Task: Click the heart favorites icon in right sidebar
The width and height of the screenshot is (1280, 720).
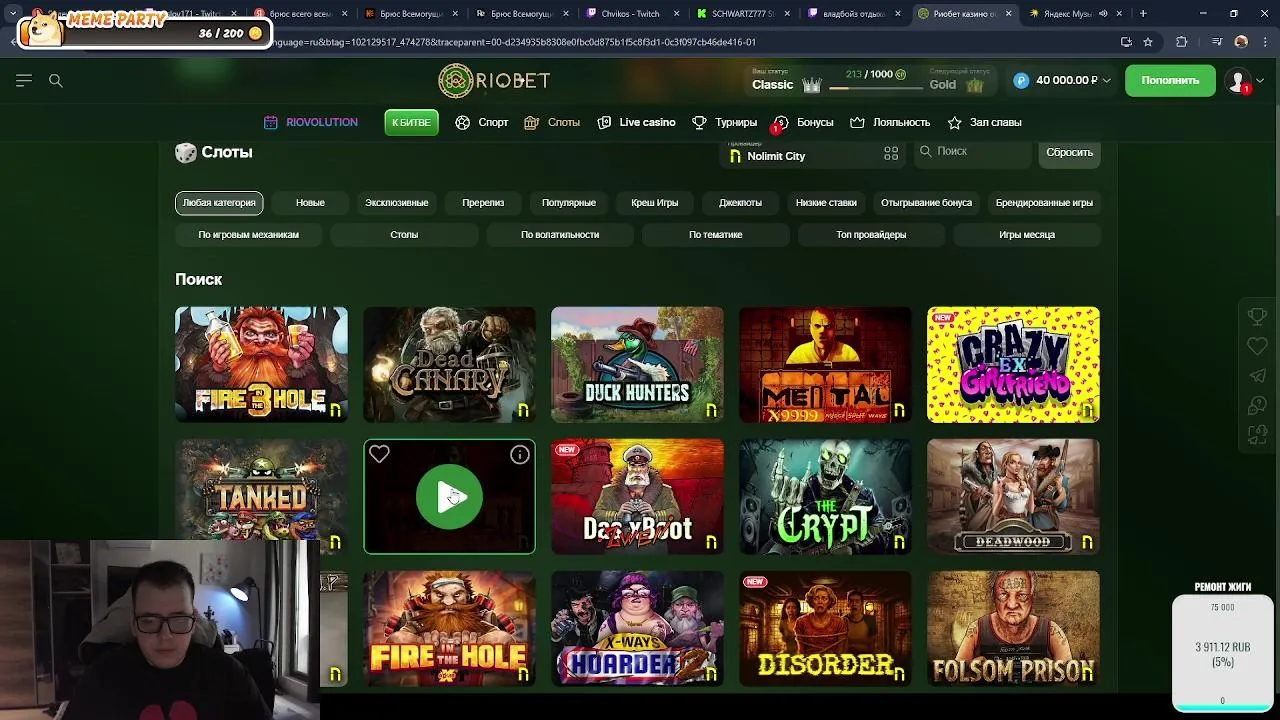Action: coord(1257,346)
